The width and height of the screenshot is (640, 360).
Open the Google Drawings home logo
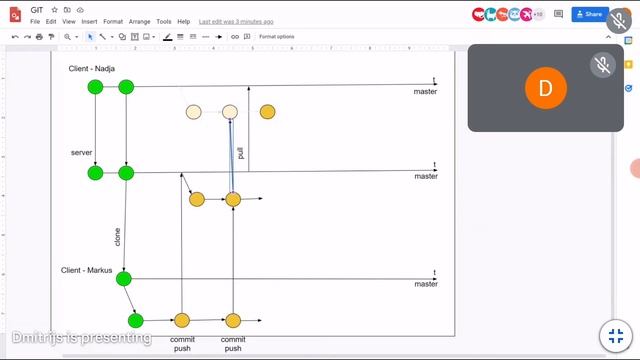[16, 15]
